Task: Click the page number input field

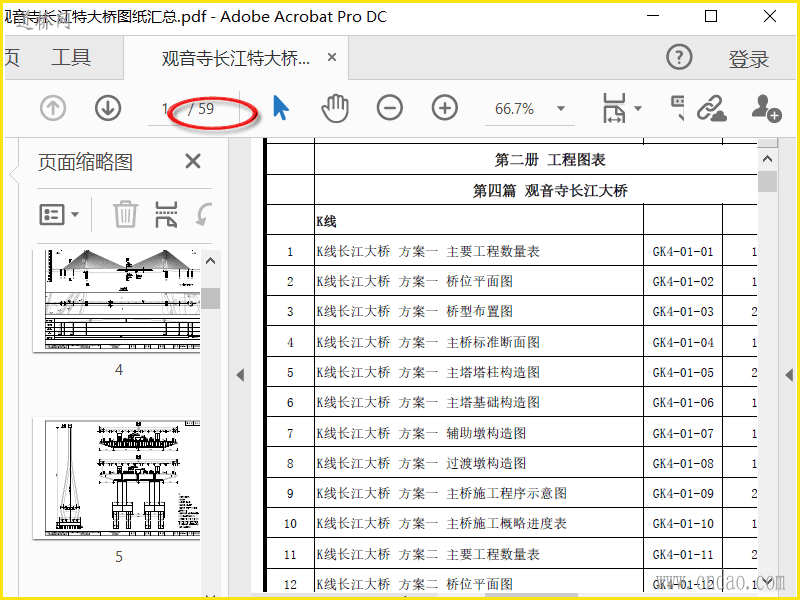Action: click(165, 109)
